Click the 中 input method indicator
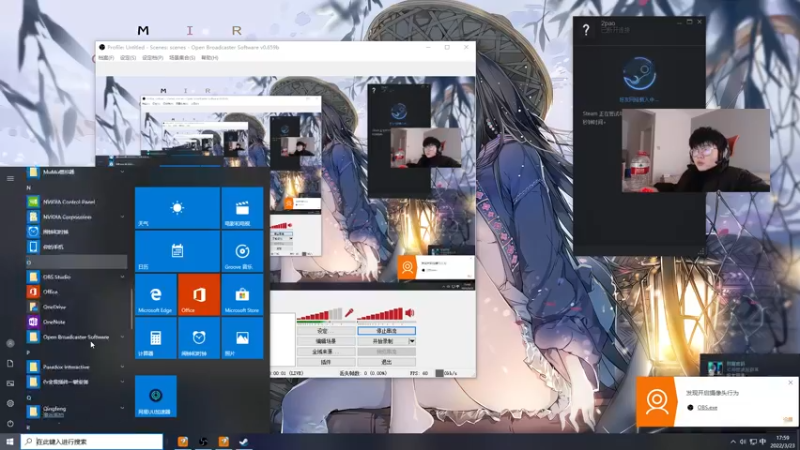Image resolution: width=800 pixels, height=450 pixels. (763, 442)
